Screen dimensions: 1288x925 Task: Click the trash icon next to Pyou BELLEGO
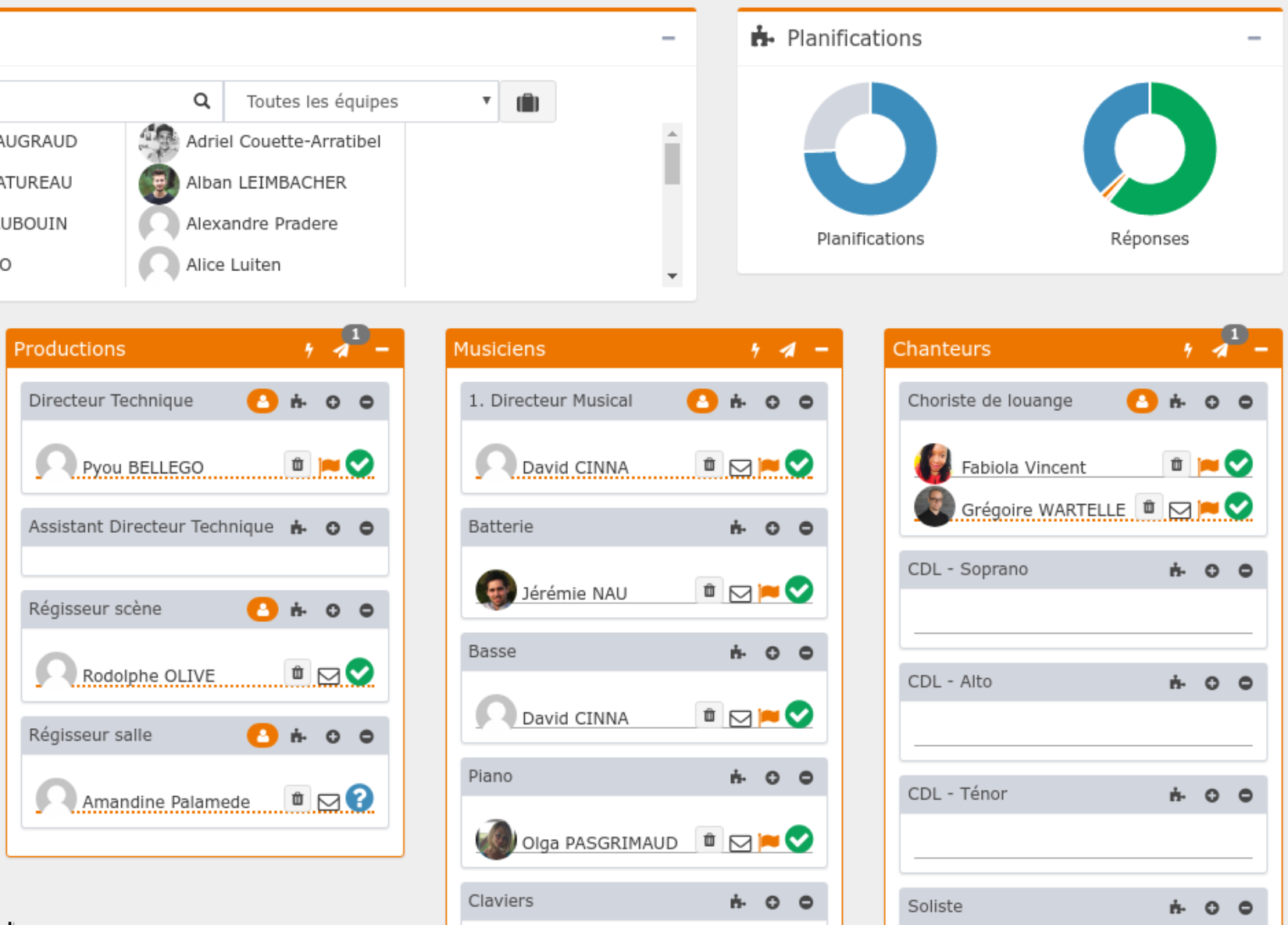[297, 464]
